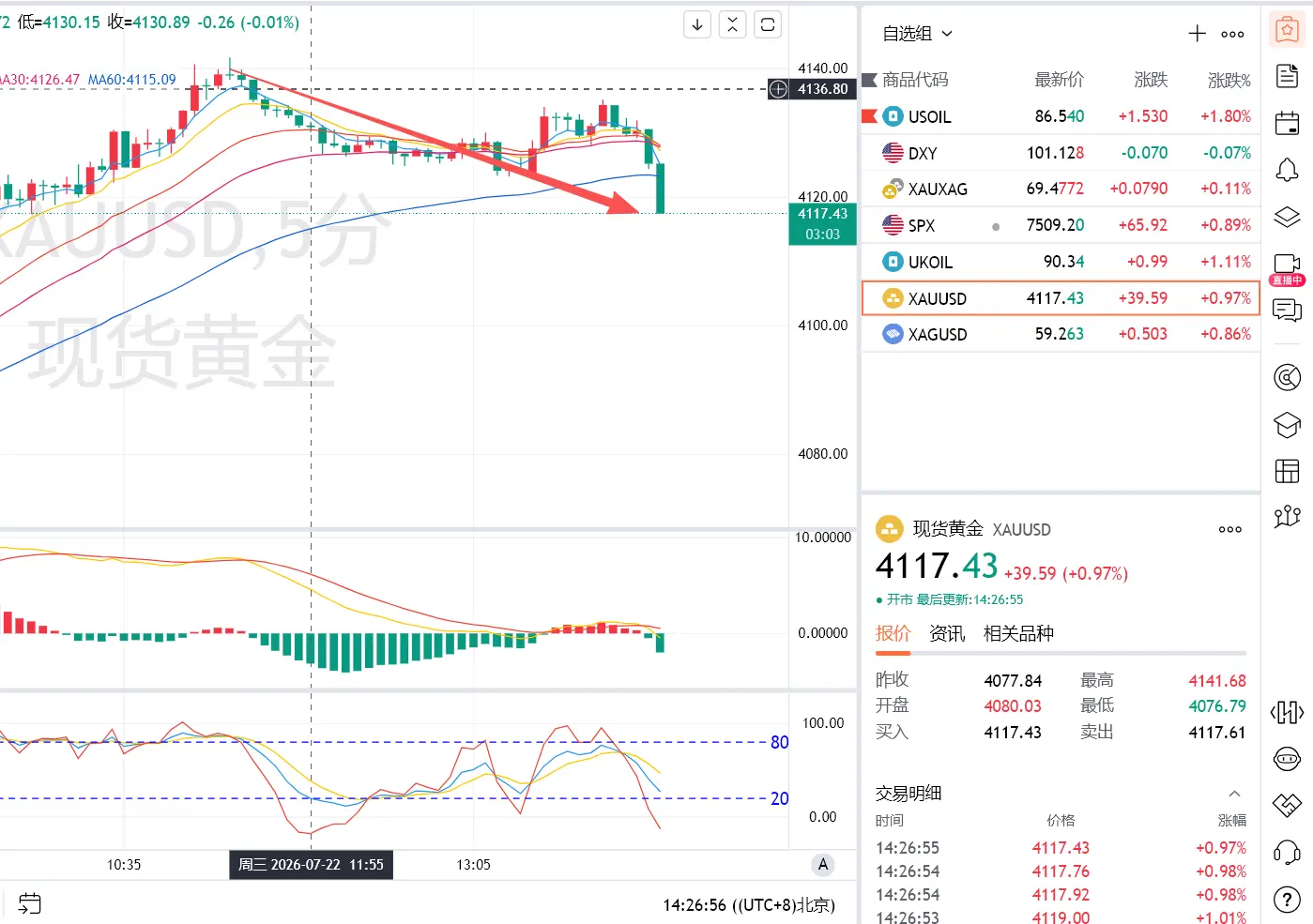
Task: Open the alerts bell icon
Action: 1287,170
